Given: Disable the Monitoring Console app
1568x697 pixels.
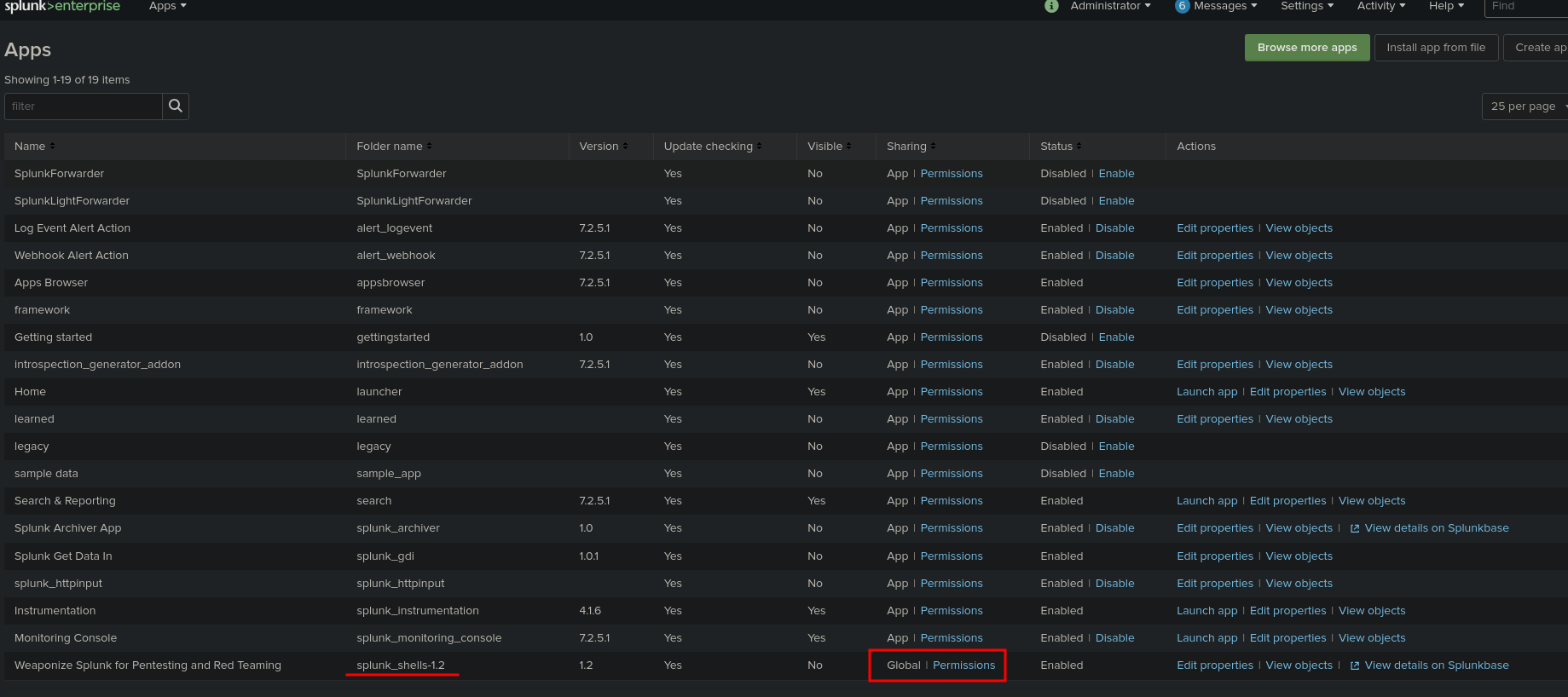Looking at the screenshot, I should [1114, 638].
